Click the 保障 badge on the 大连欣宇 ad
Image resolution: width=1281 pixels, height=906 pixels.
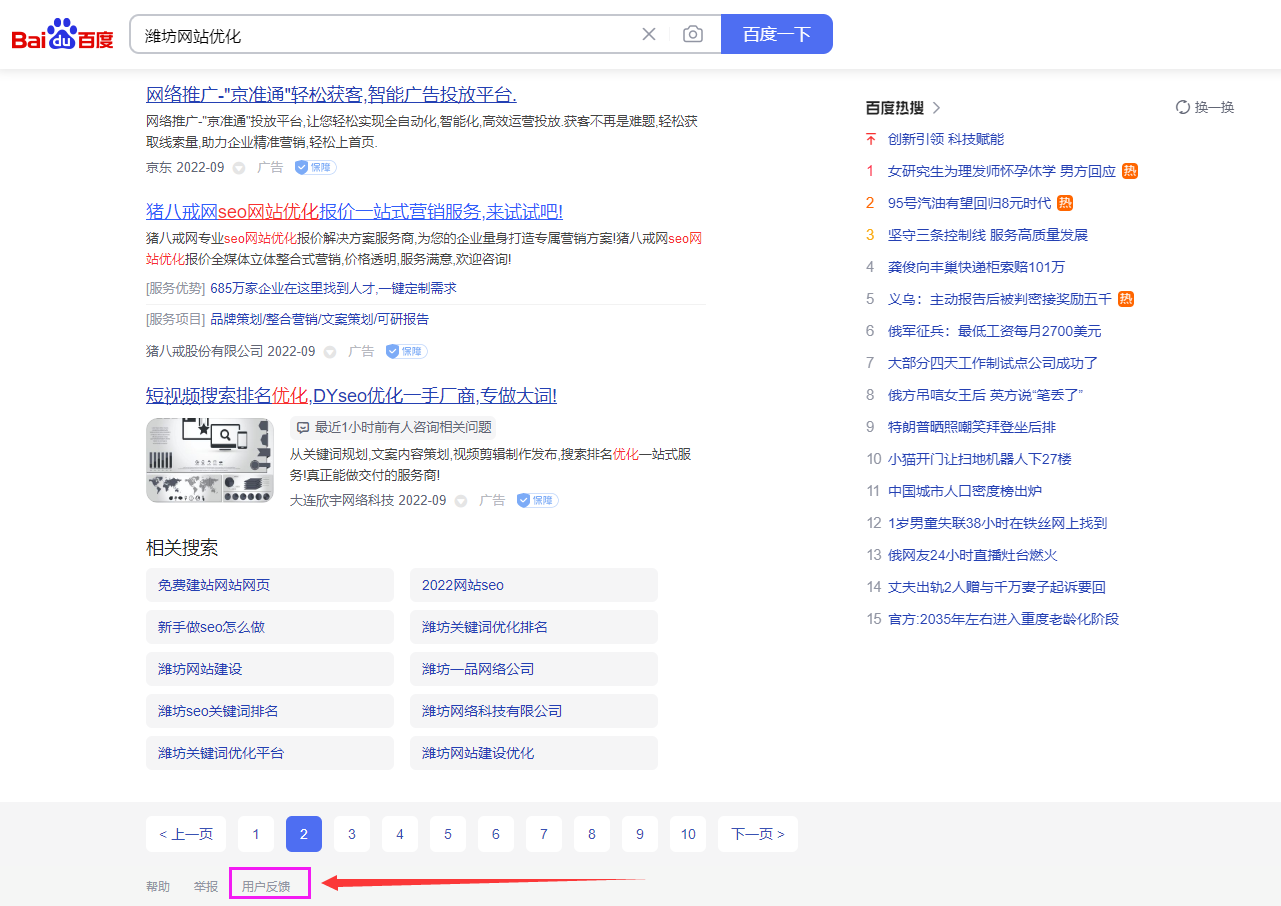537,500
